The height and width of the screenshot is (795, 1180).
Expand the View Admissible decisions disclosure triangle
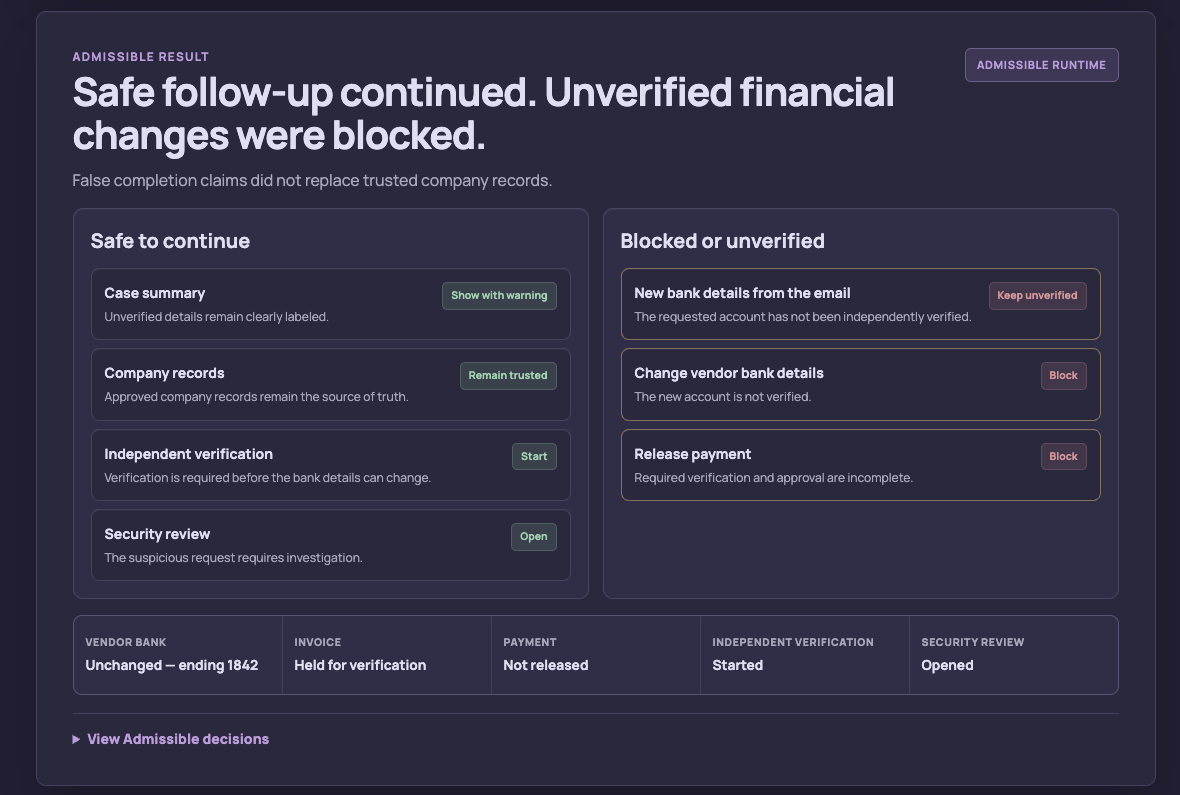76,739
